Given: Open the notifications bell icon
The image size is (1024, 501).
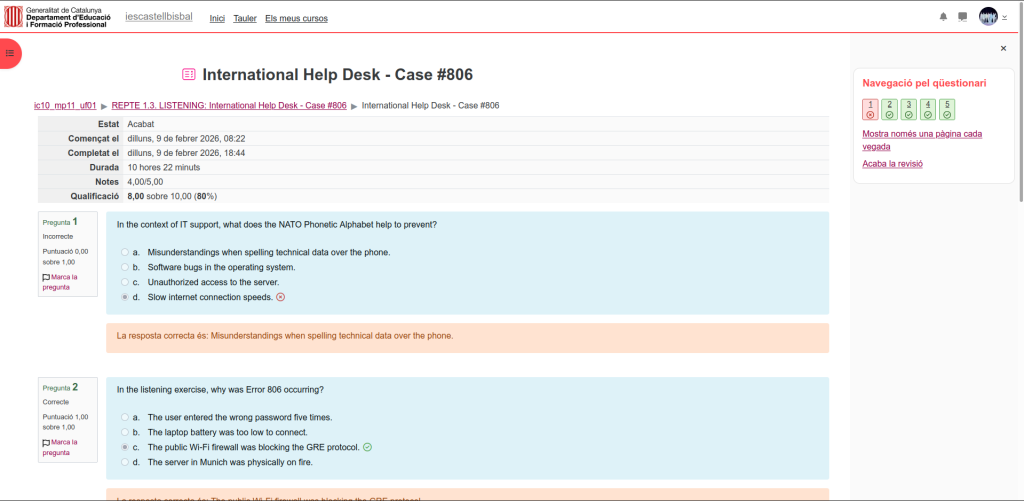Looking at the screenshot, I should (943, 17).
